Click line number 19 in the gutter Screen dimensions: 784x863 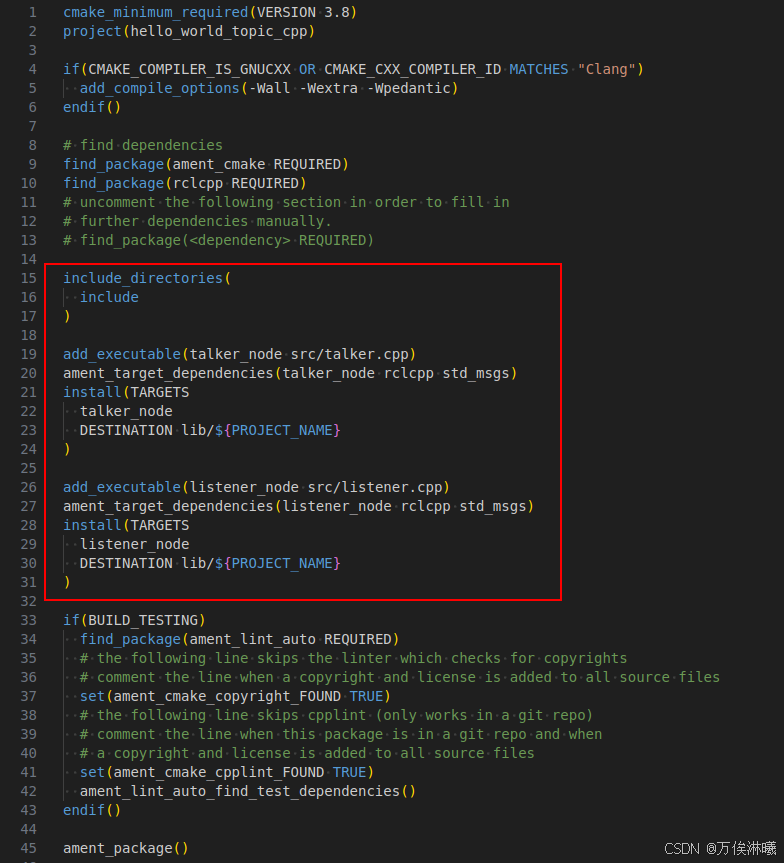pos(29,354)
